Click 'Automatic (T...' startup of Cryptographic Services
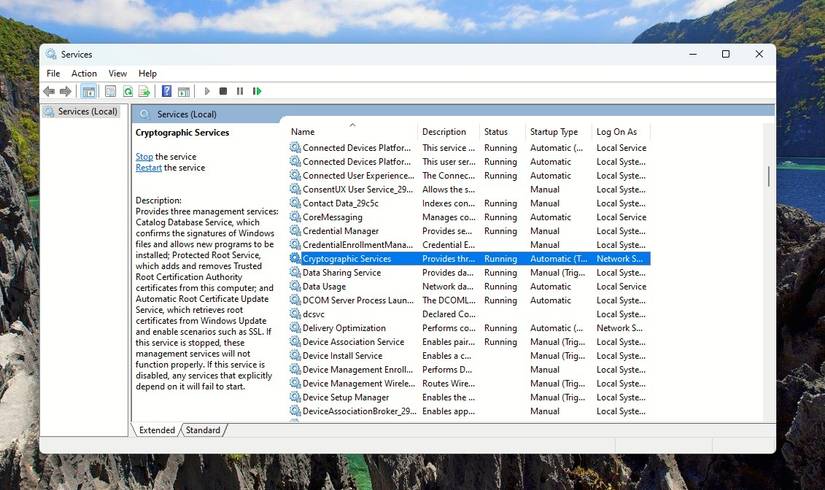Screen dimensions: 825x490 click(559, 258)
